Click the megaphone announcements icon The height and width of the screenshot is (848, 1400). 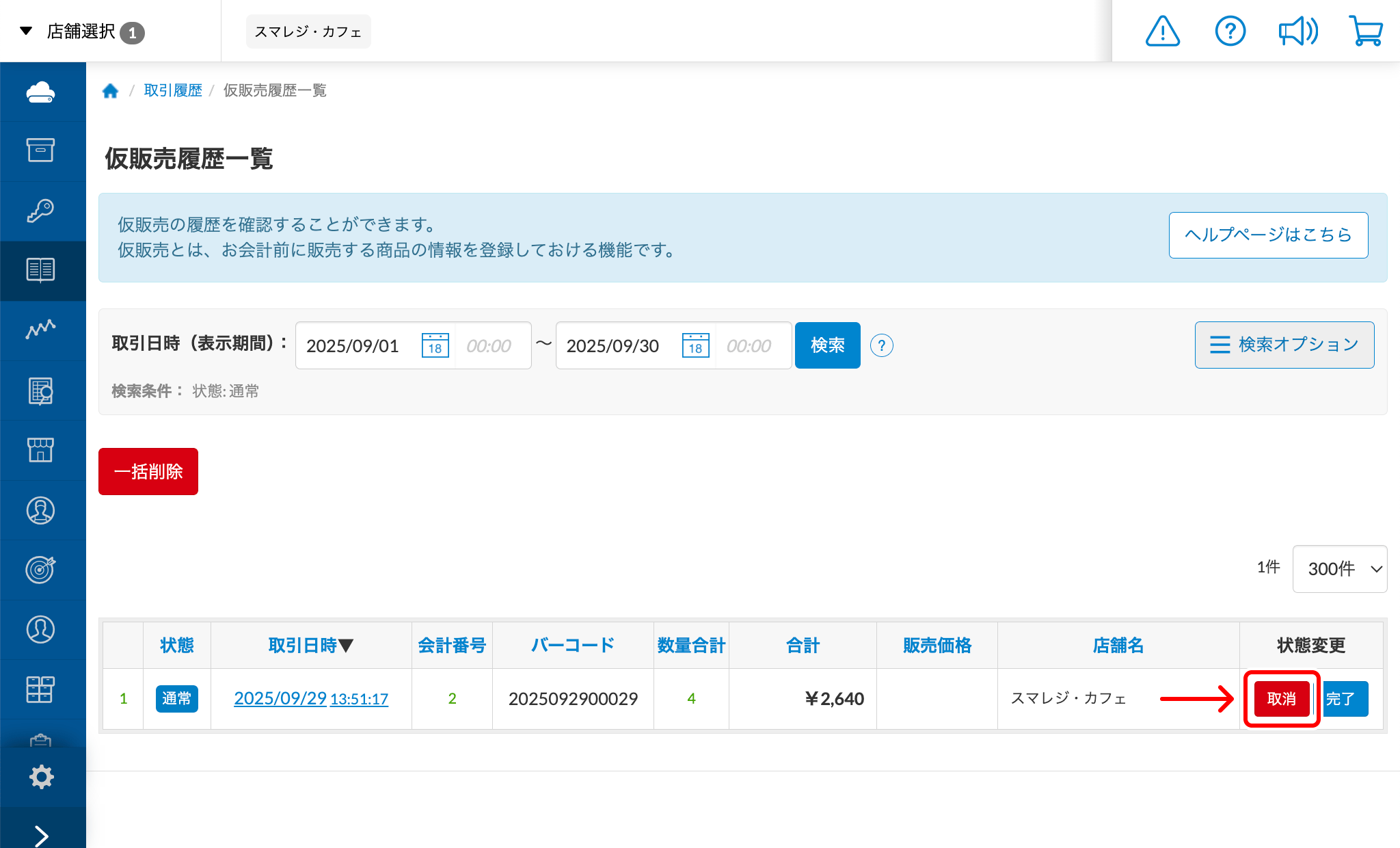(x=1297, y=31)
